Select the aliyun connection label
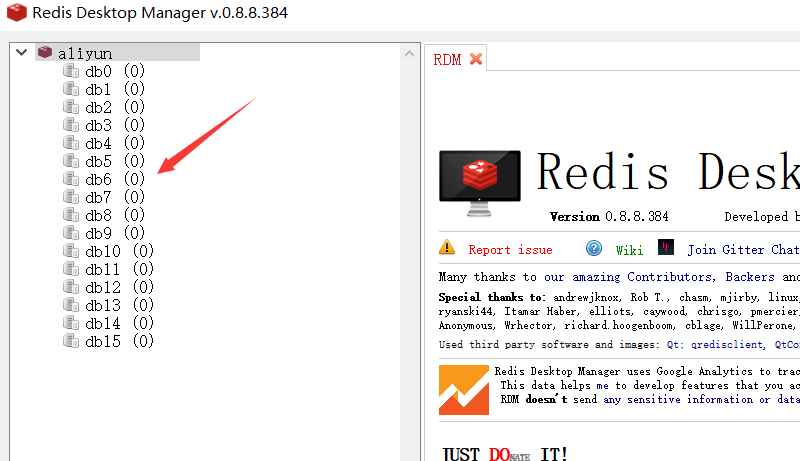800x461 pixels. tap(85, 53)
